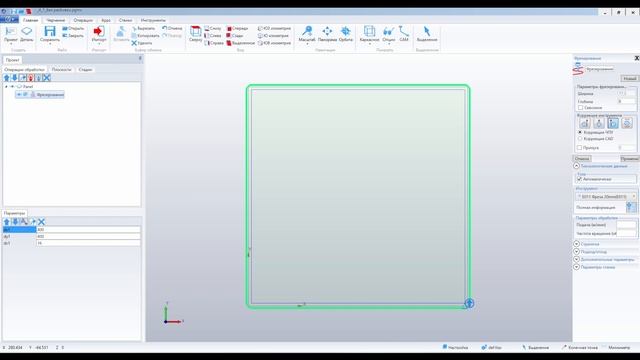Click Удалить (delete) X in the ribbon
640x360 pixels.
point(142,43)
